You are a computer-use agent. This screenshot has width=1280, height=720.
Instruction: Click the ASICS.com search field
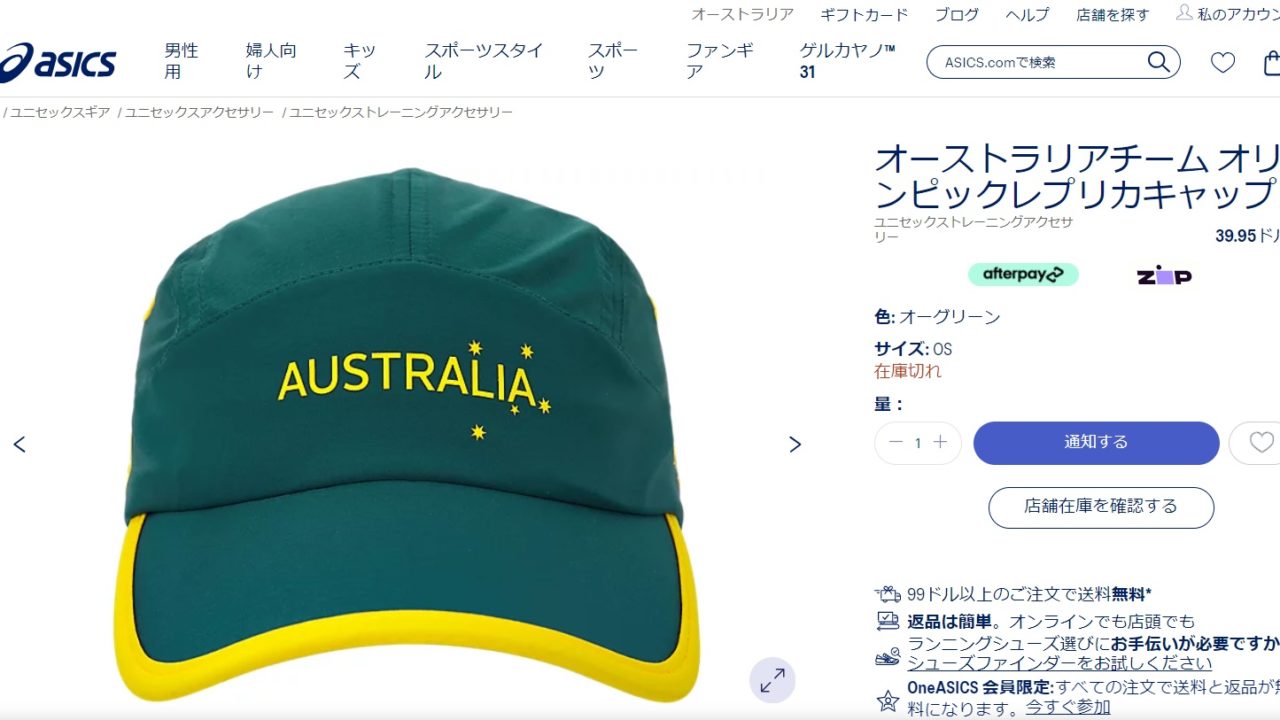(x=1040, y=62)
